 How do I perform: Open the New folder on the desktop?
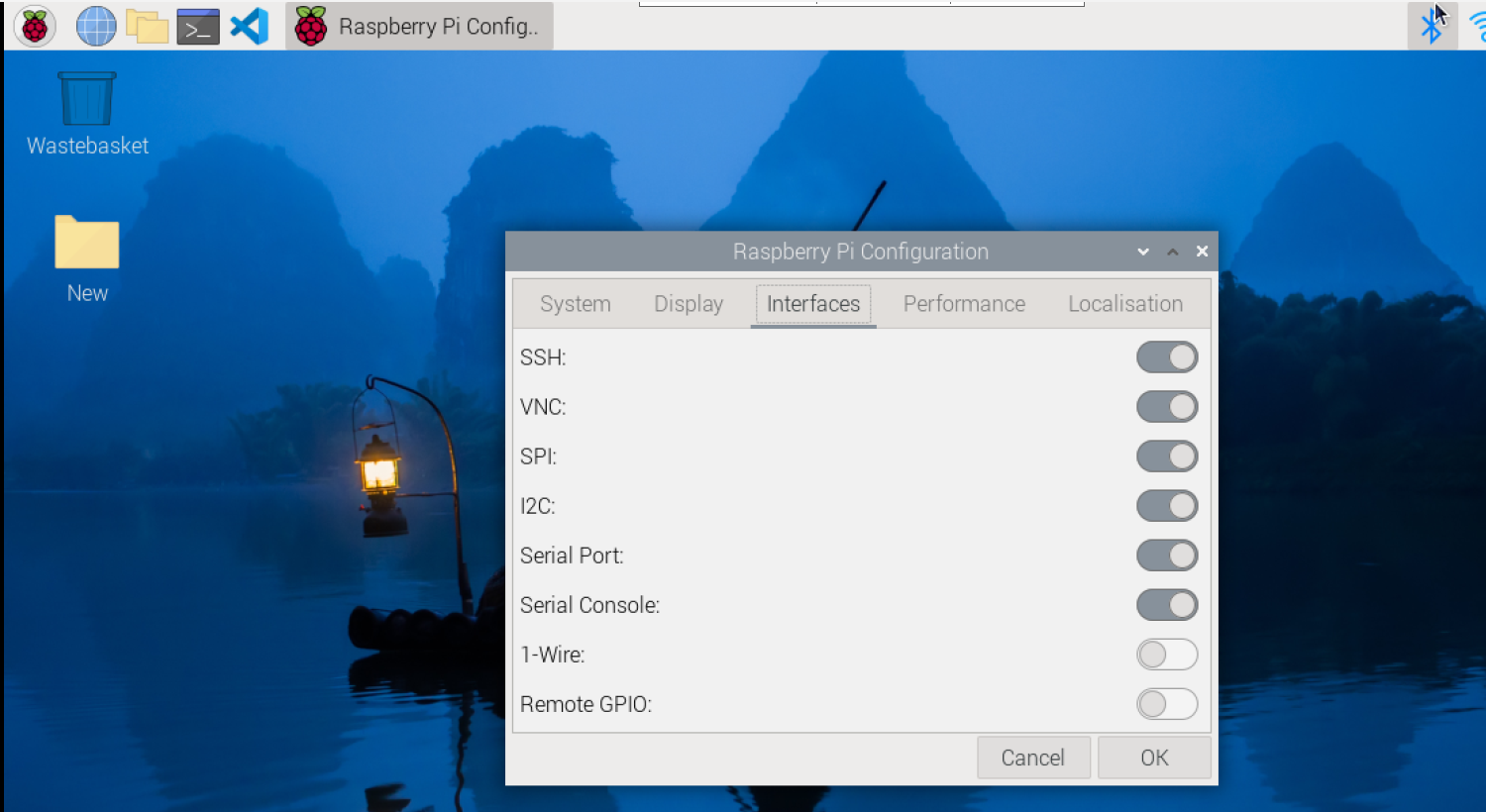(x=86, y=243)
